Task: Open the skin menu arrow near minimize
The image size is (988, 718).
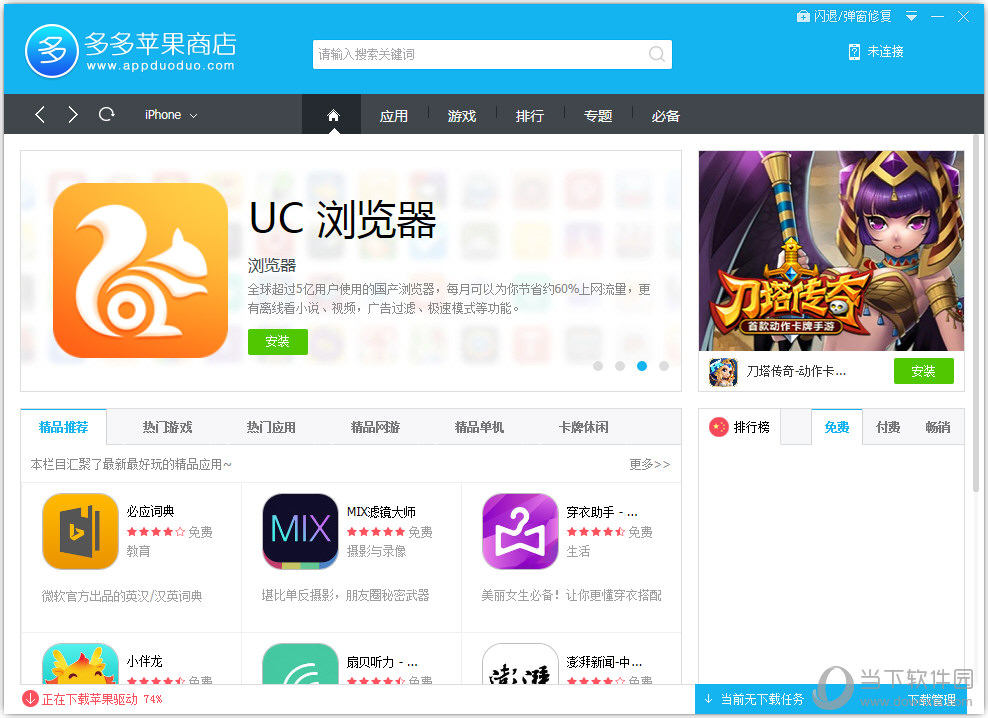Action: pyautogui.click(x=911, y=16)
